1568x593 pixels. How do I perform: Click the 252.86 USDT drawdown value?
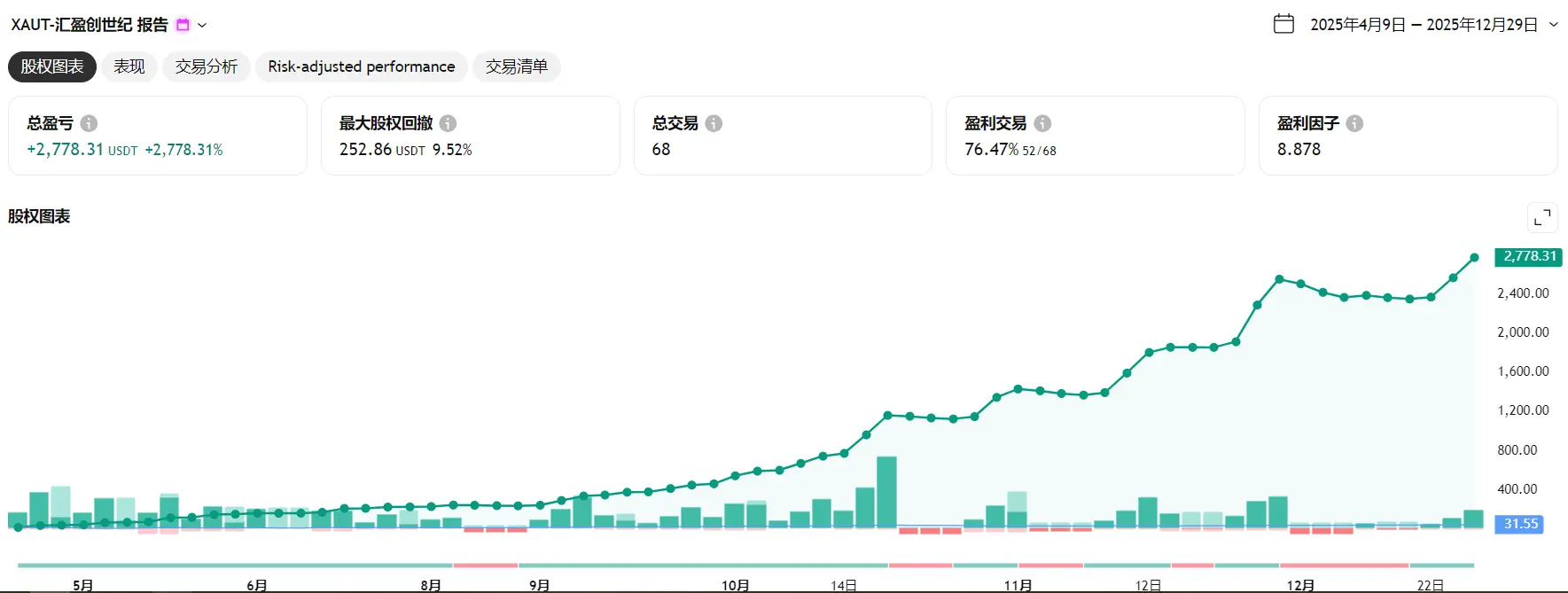382,150
